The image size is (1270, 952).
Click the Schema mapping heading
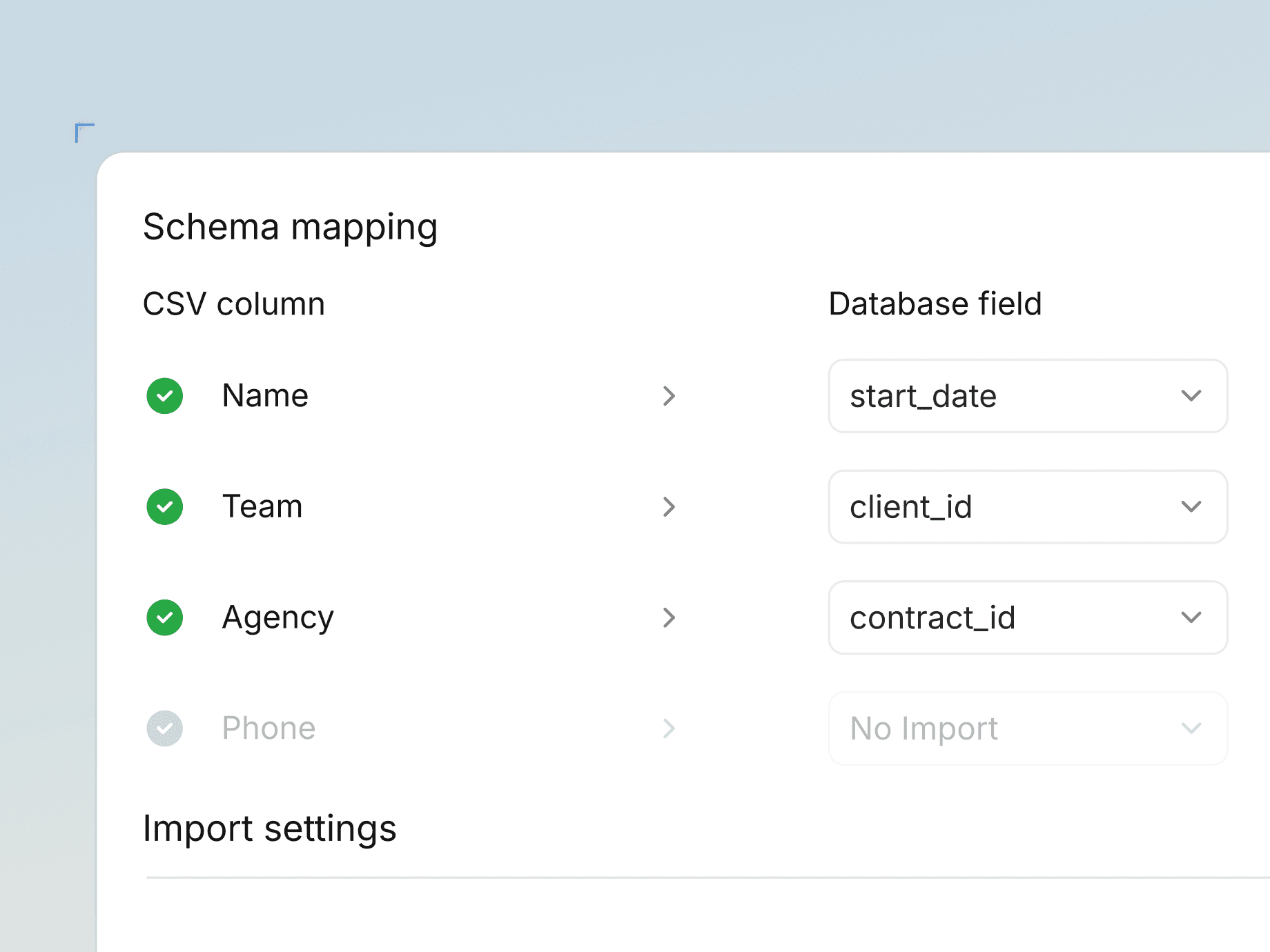(x=291, y=228)
